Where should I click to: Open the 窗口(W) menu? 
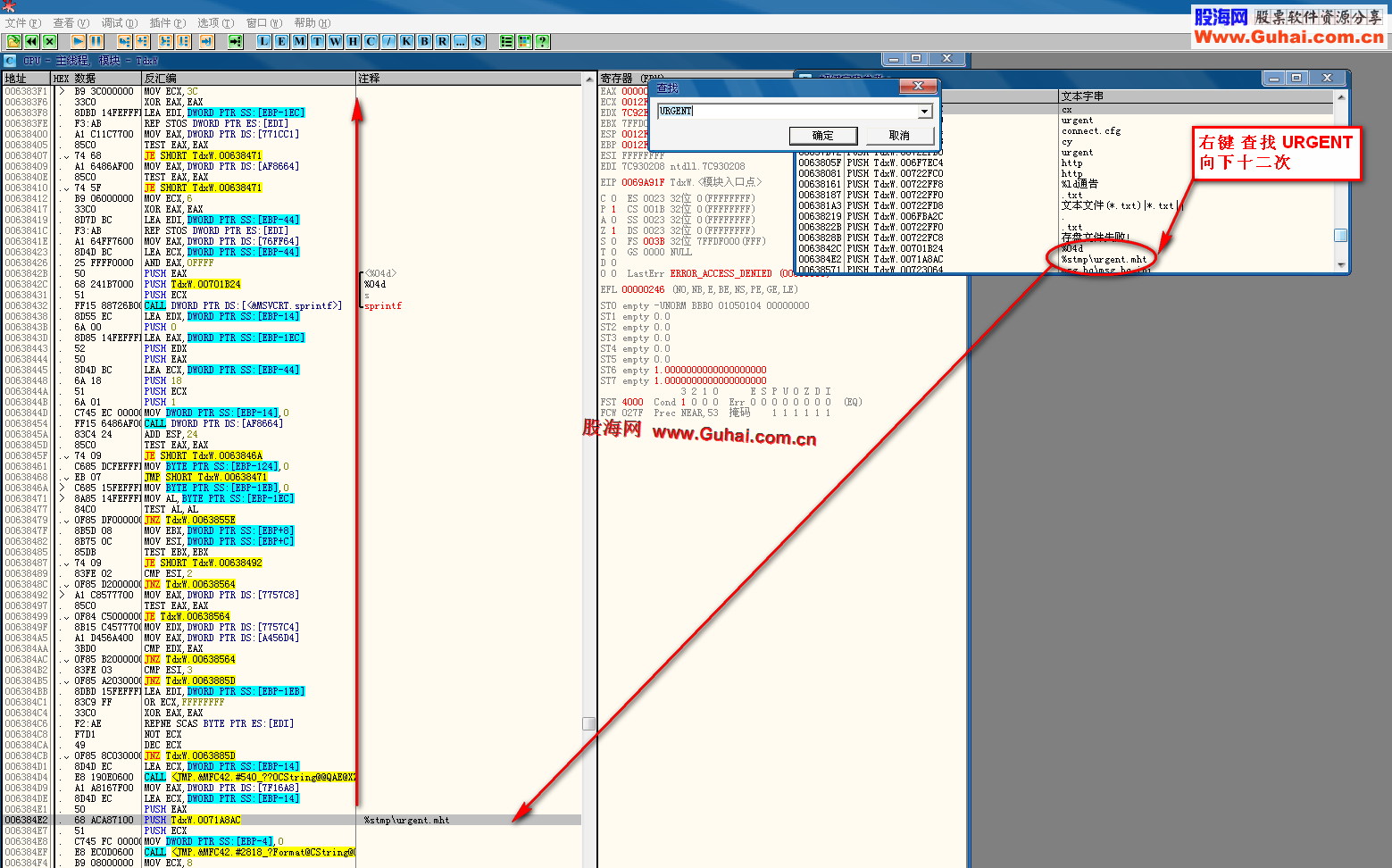[264, 23]
